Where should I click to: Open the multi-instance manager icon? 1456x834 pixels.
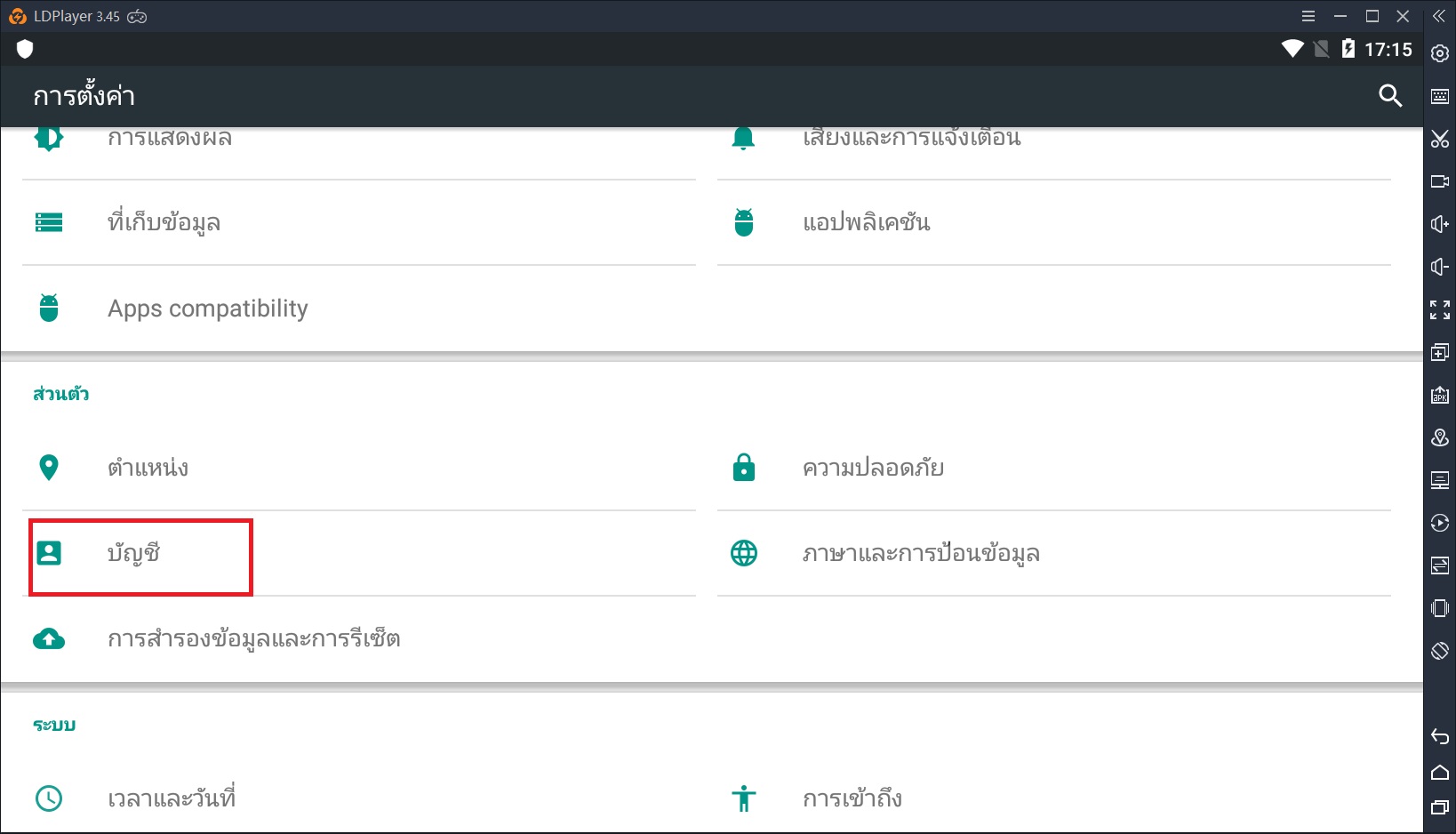pos(1440,352)
